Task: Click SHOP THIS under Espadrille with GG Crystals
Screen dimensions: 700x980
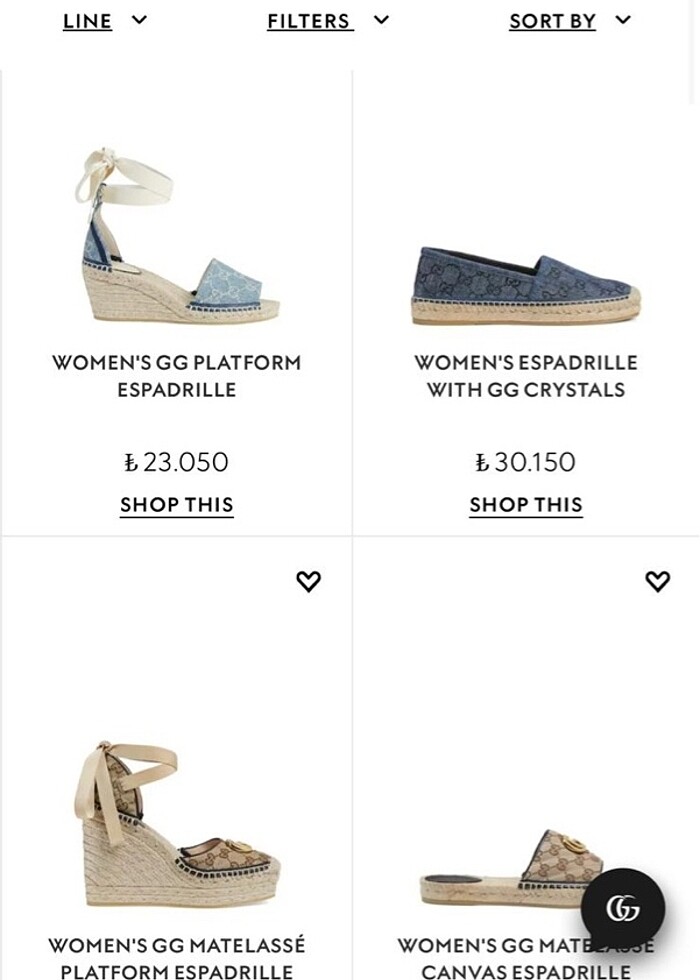Action: [525, 504]
